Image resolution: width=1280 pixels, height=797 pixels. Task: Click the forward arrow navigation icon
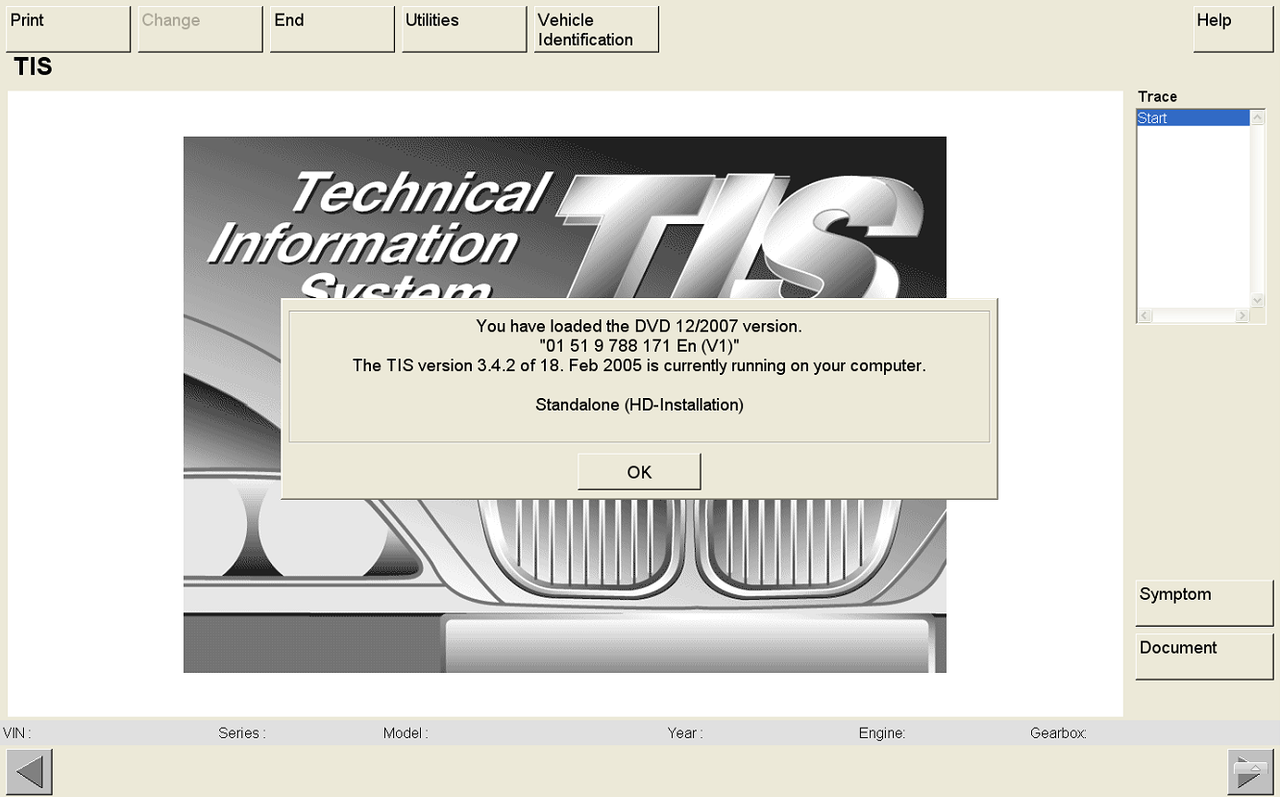pos(1250,772)
